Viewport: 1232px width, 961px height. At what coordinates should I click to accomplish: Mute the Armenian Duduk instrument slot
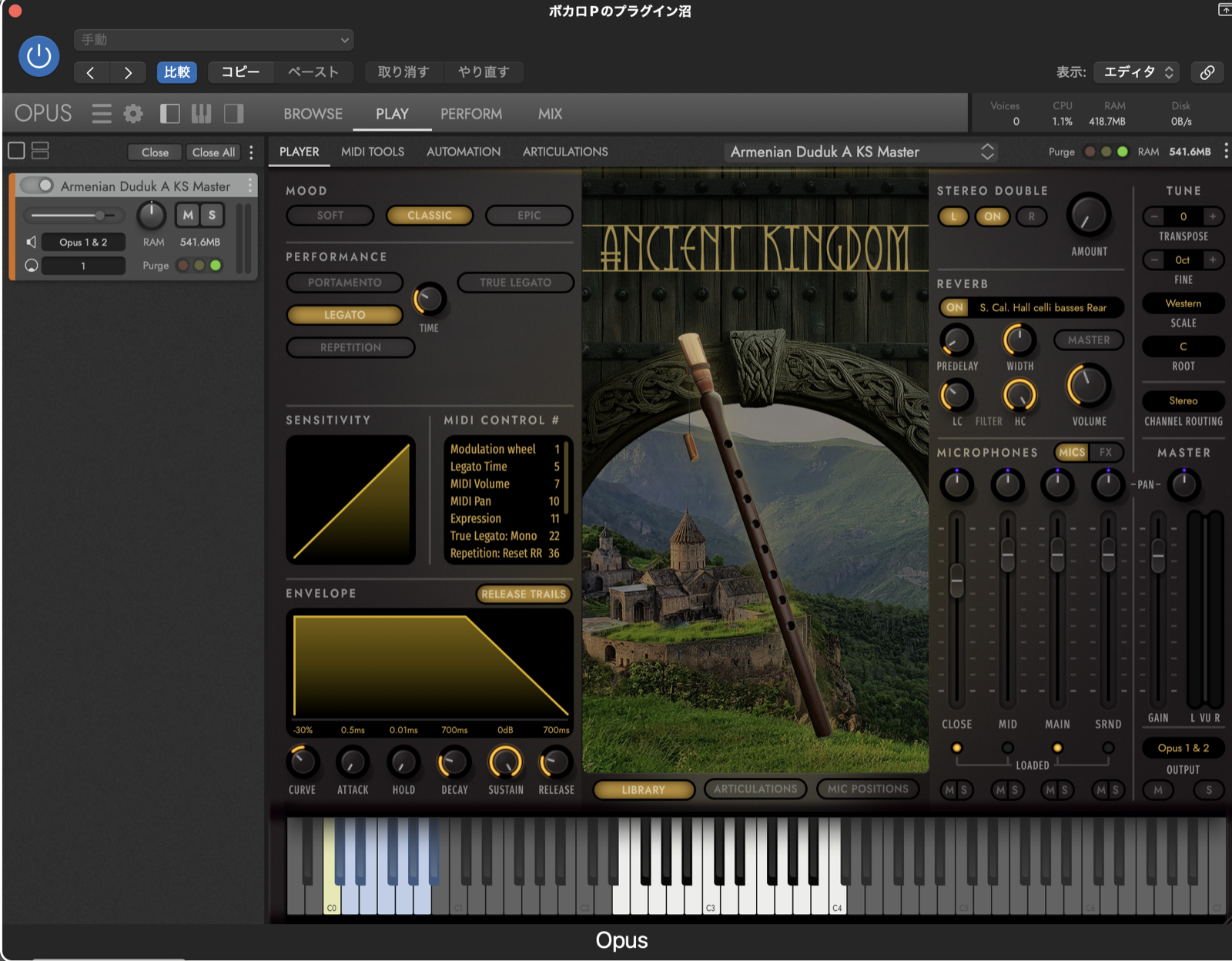[x=188, y=215]
